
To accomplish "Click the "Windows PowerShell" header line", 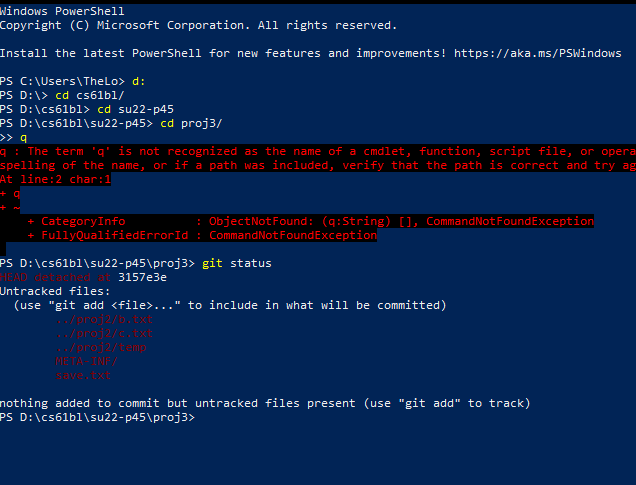I will pyautogui.click(x=62, y=10).
